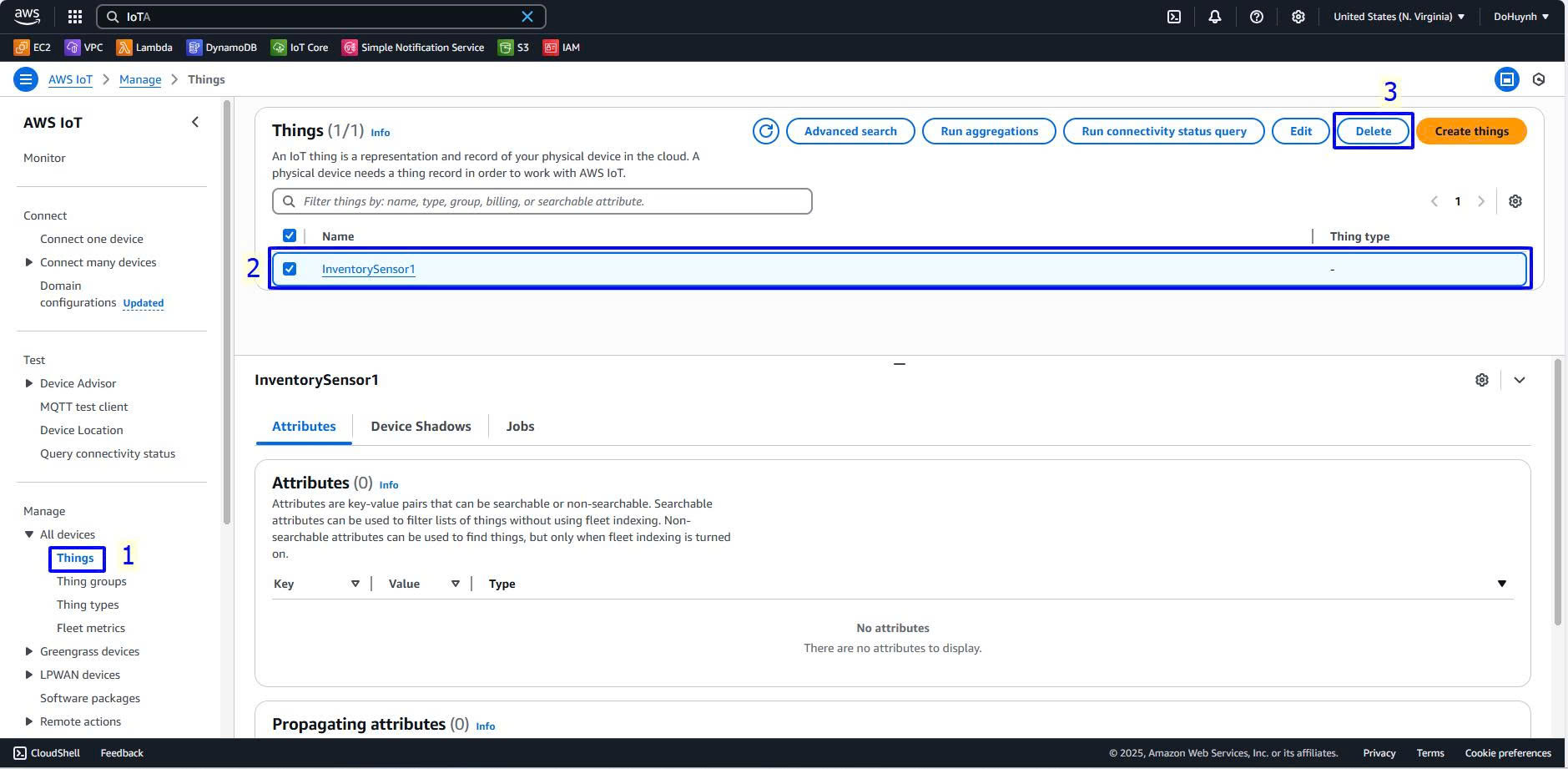
Task: Click the refresh things list icon
Action: (x=765, y=131)
